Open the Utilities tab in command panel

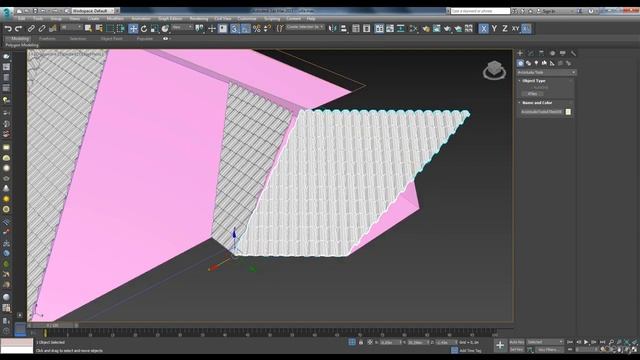pos(573,53)
